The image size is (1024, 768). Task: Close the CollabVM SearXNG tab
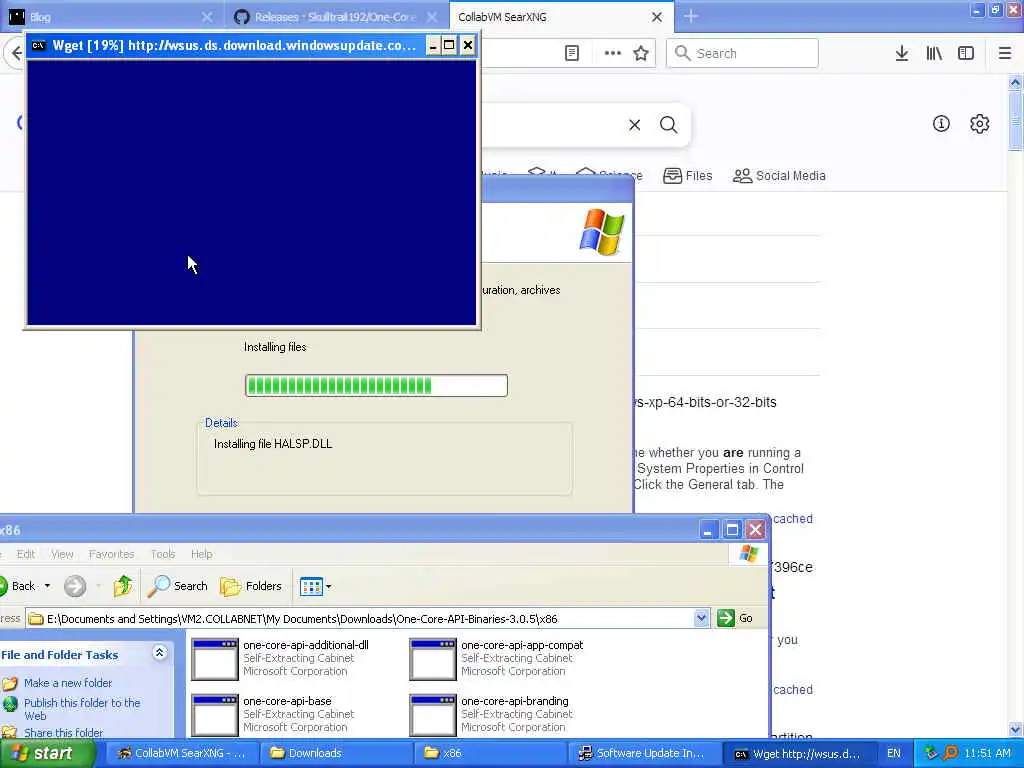[x=657, y=17]
